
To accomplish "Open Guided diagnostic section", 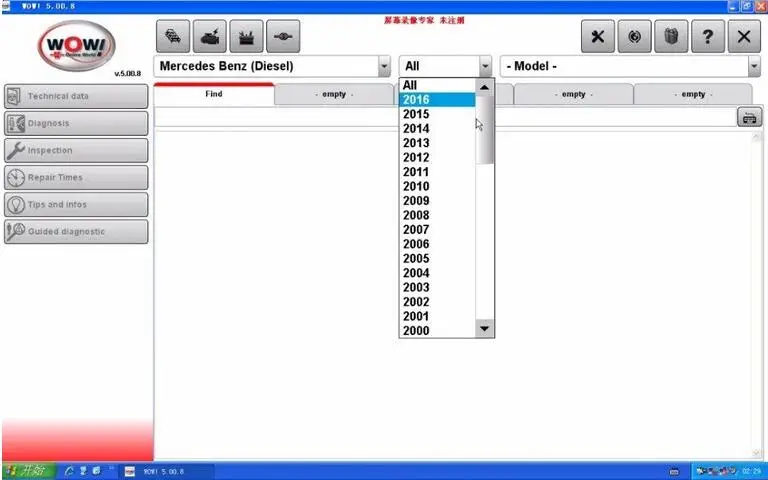I will click(76, 231).
